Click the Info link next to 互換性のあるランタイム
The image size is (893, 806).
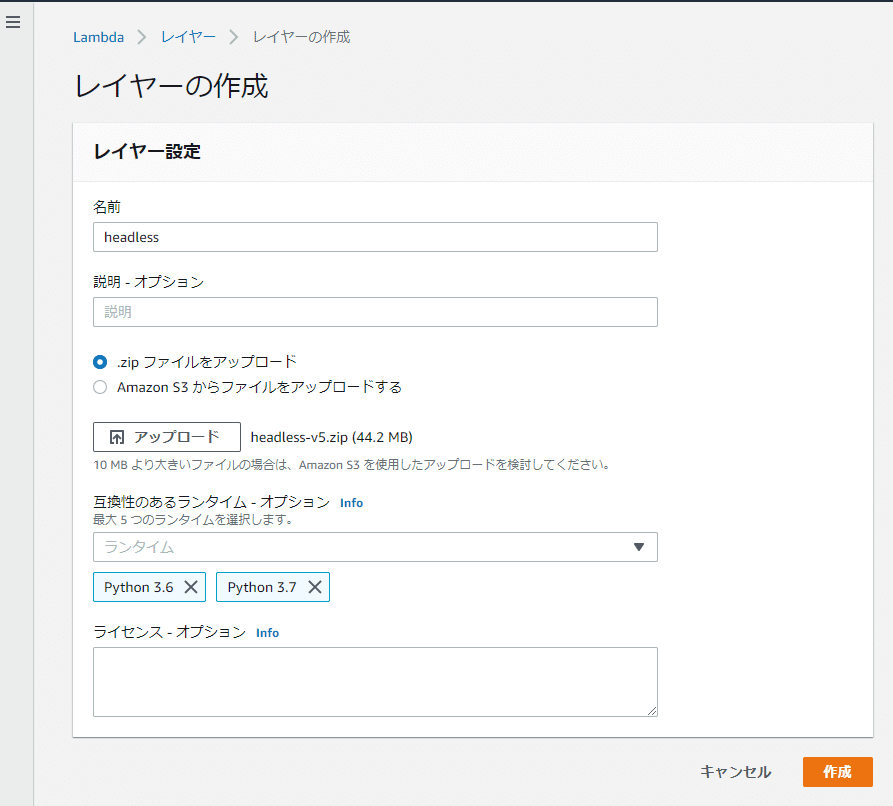point(351,503)
